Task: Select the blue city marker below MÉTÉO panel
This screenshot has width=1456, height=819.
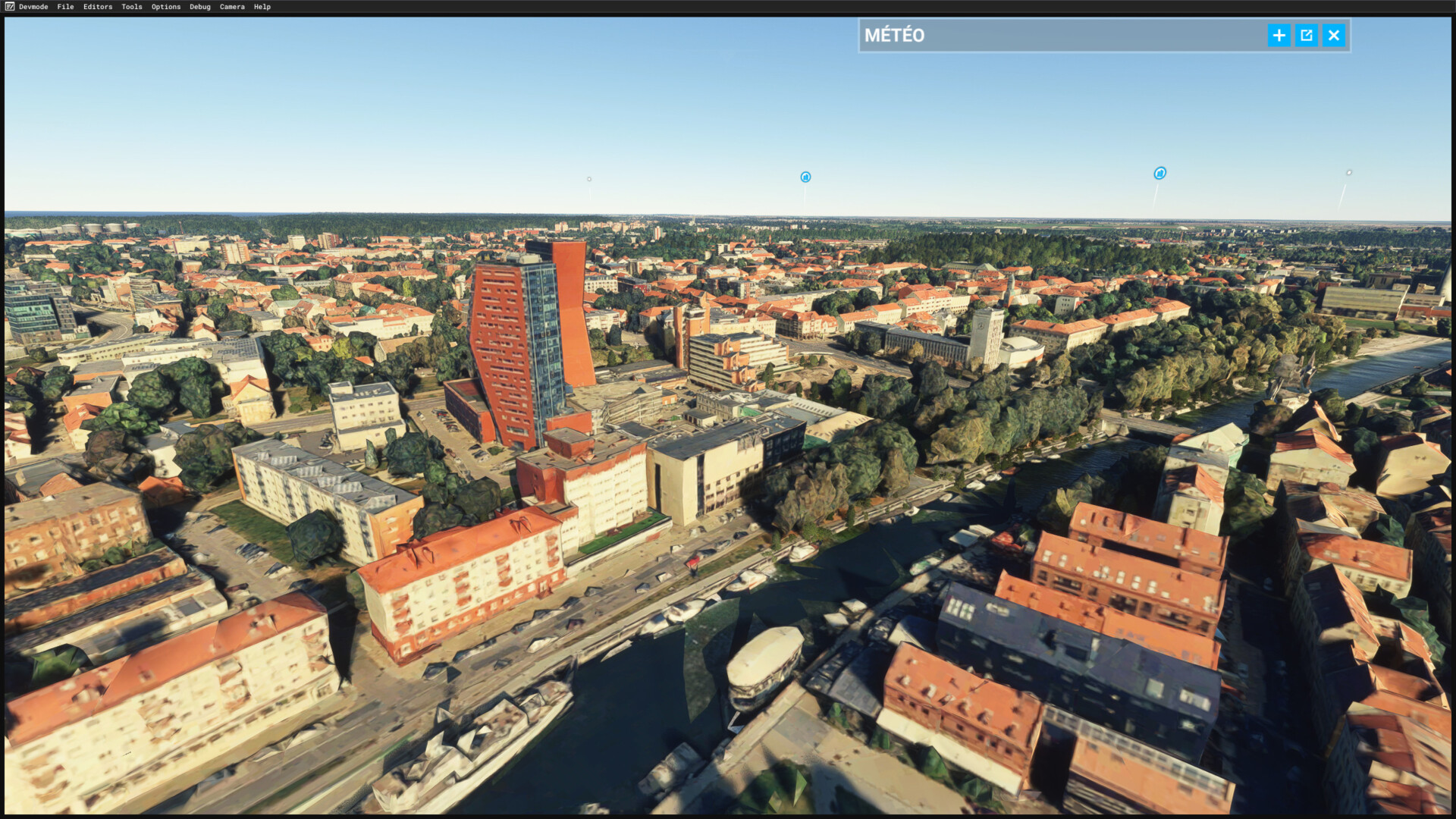Action: [x=1159, y=174]
